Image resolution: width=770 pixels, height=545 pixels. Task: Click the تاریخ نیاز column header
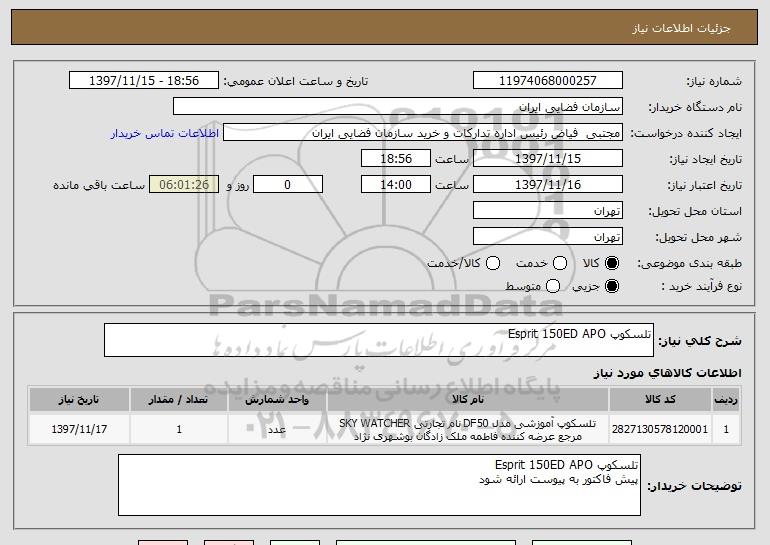79,400
